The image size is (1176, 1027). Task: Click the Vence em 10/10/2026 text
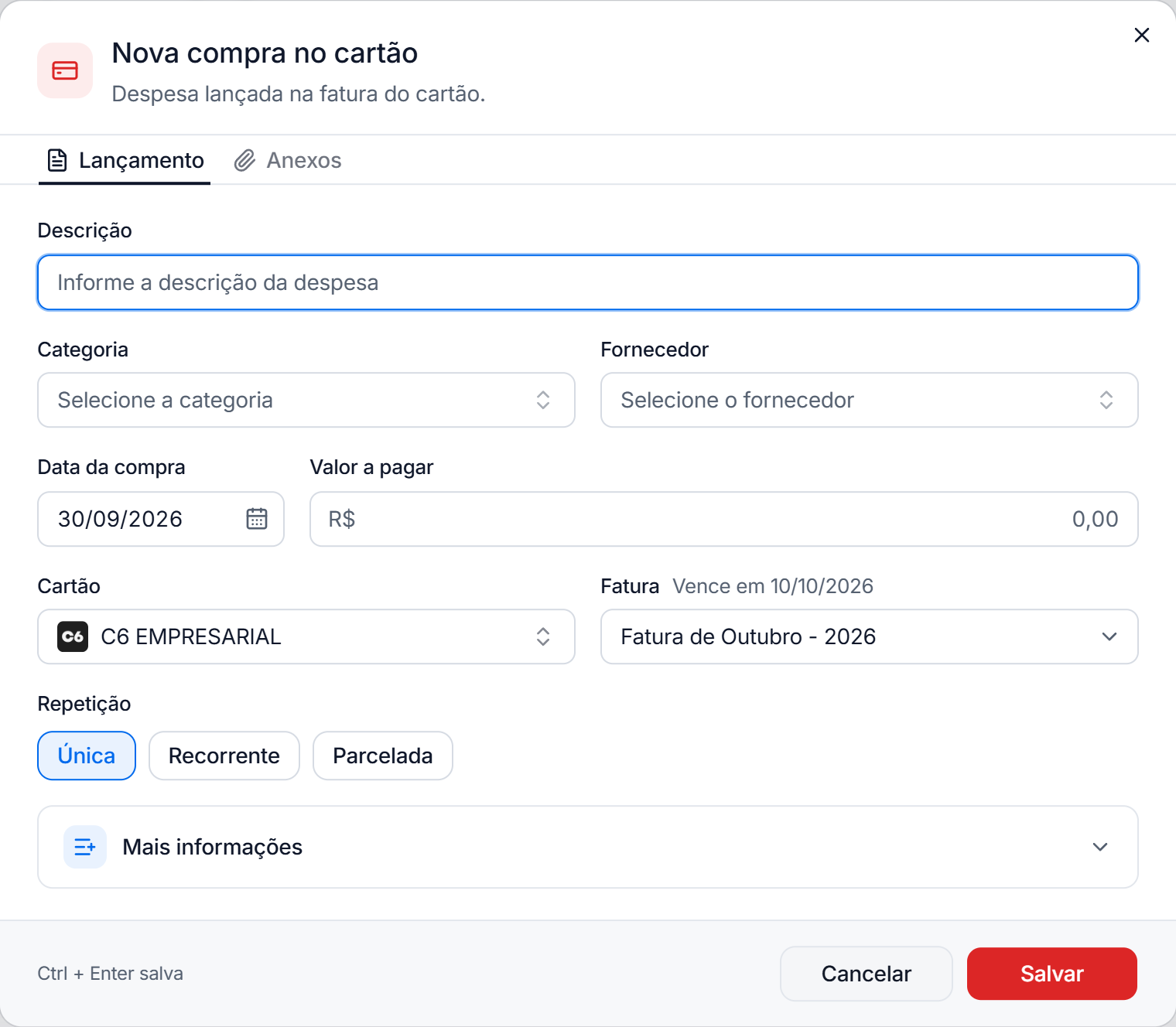[773, 586]
